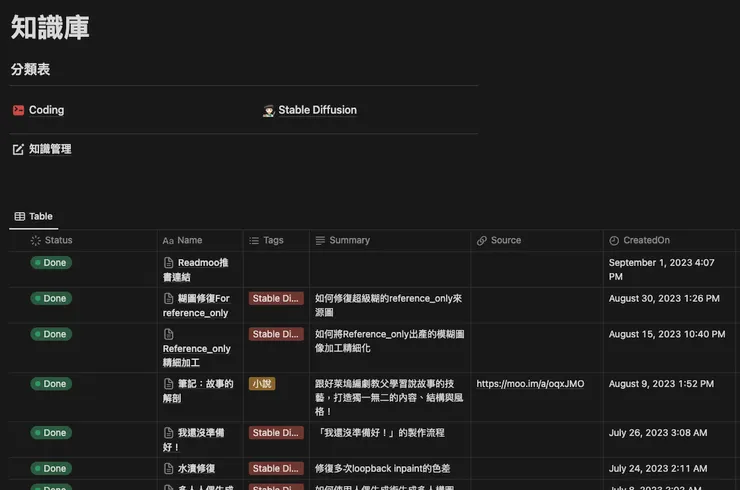Image resolution: width=740 pixels, height=490 pixels.
Task: Click the Done status for 水漬修復 row
Action: tap(51, 468)
